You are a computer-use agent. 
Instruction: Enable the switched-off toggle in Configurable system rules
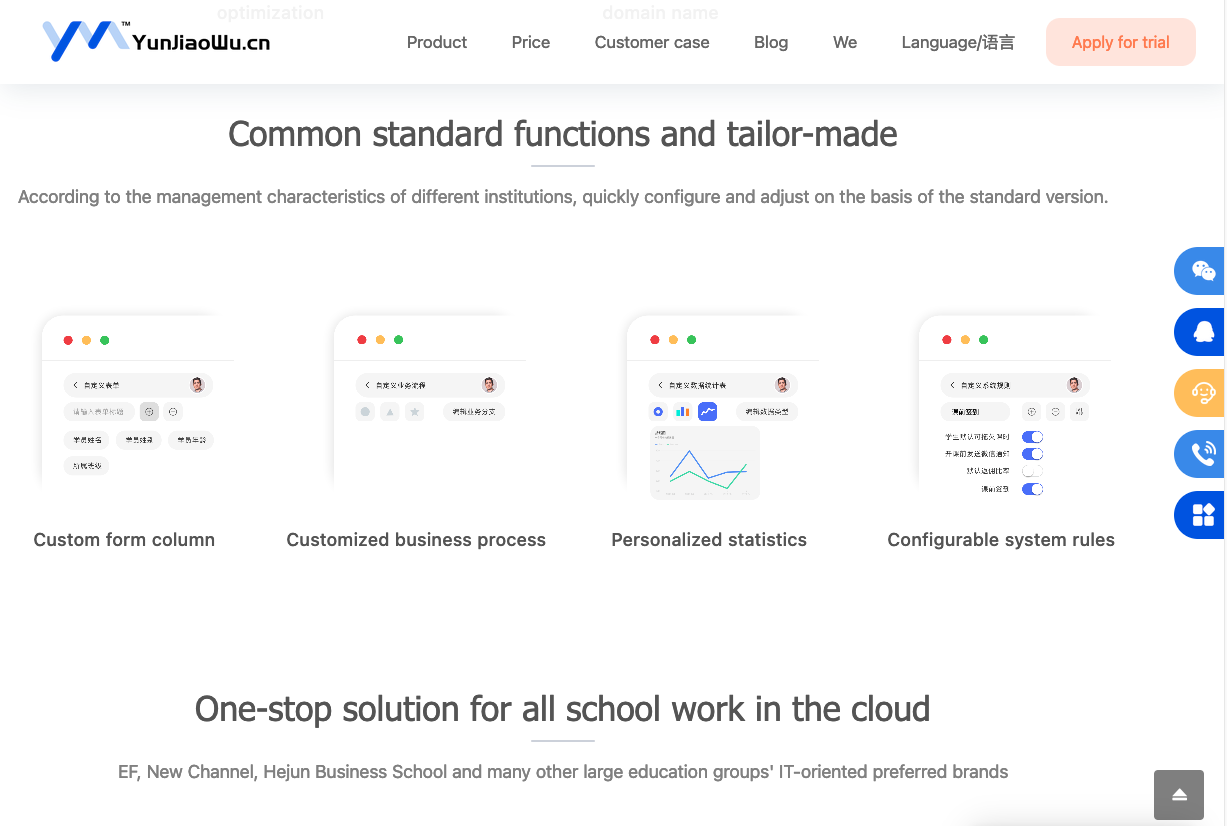point(1032,471)
